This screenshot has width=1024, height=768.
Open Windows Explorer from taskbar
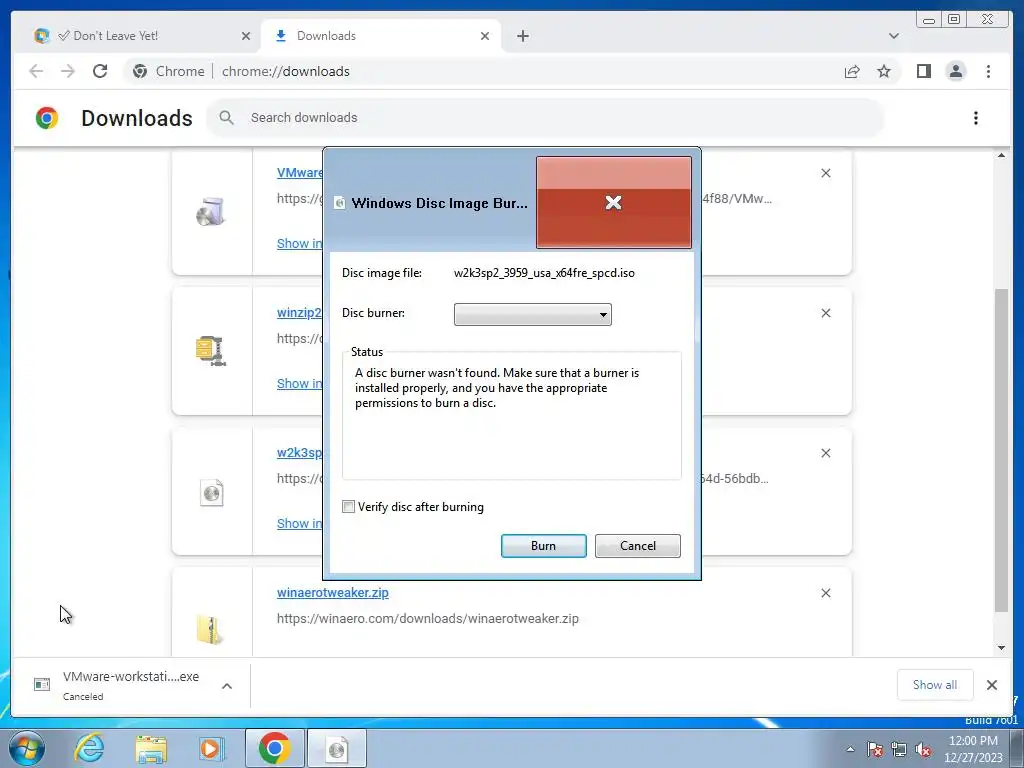pos(151,748)
